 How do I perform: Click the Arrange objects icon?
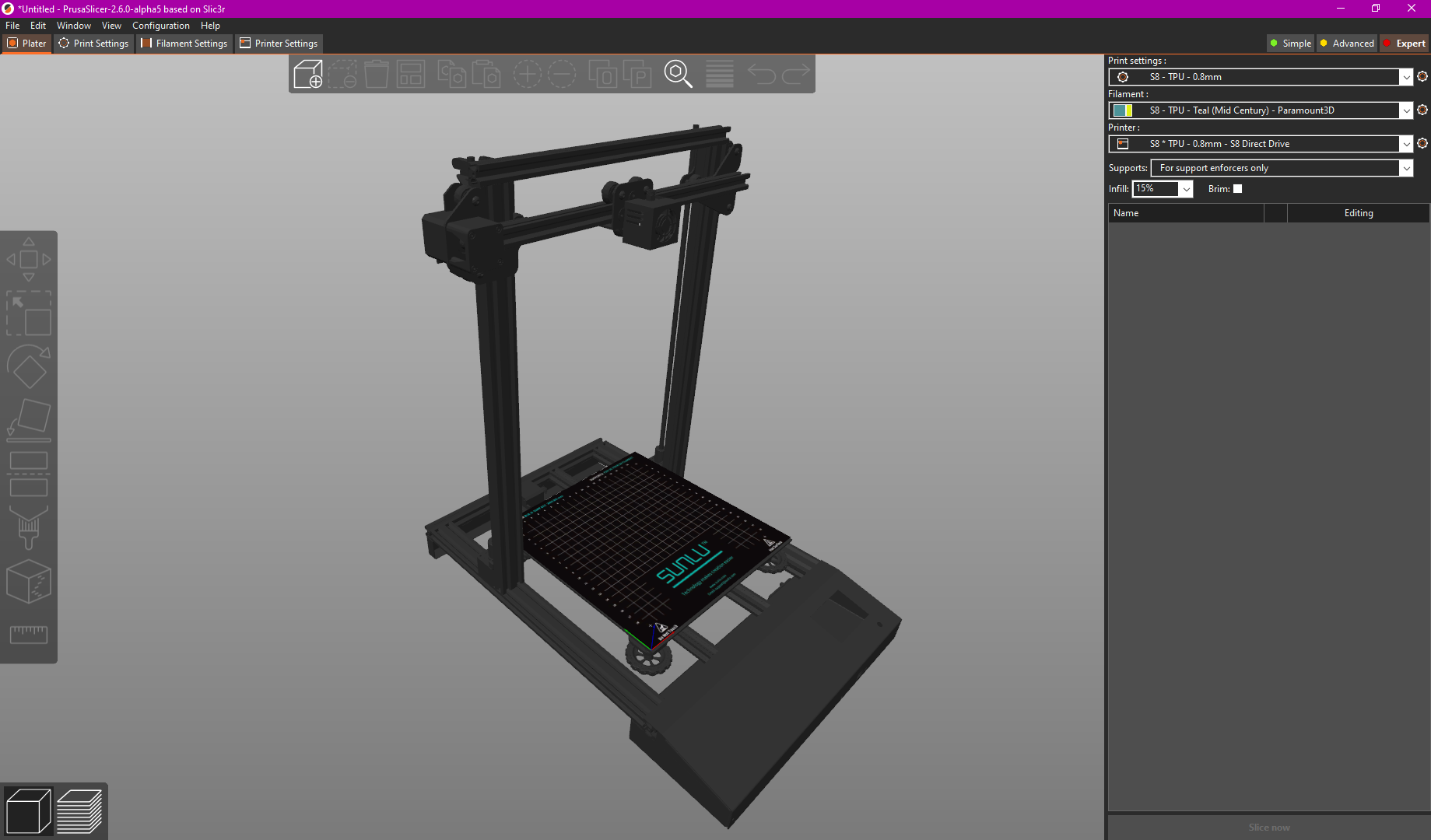tap(410, 74)
